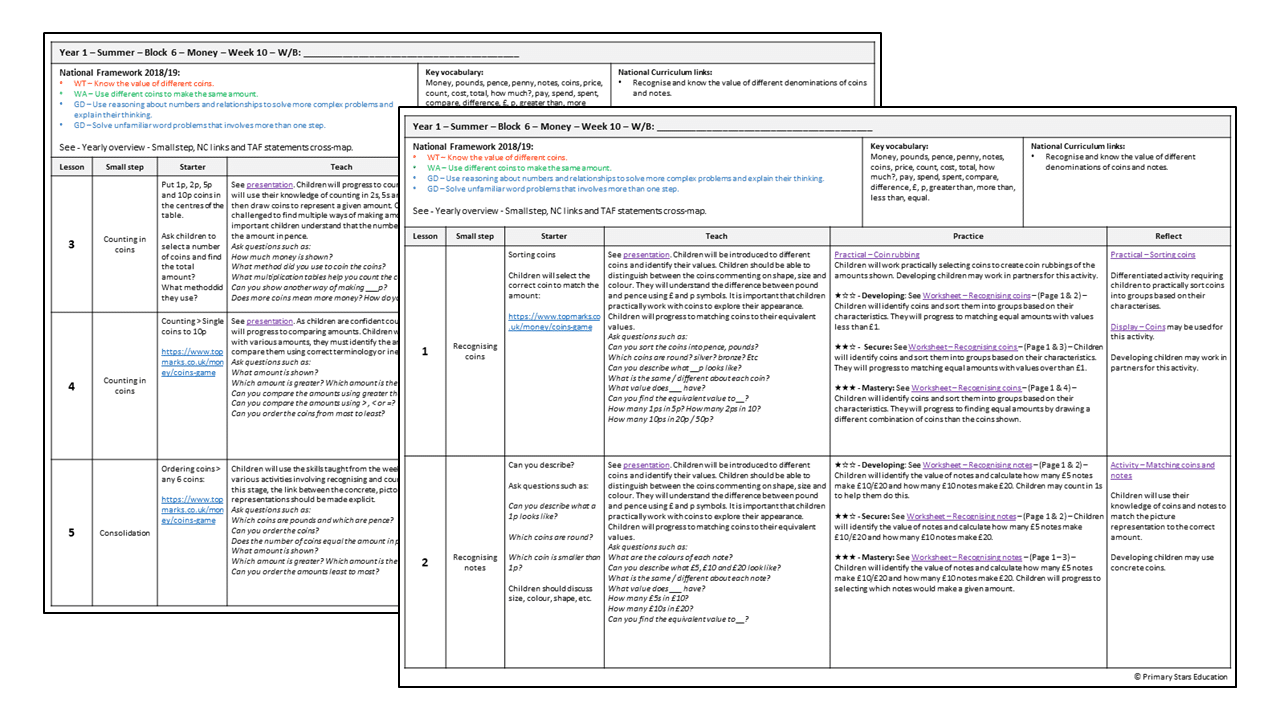Open Worksheet – Recognising coins in Developing row
This screenshot has width=1280, height=720.
click(976, 296)
